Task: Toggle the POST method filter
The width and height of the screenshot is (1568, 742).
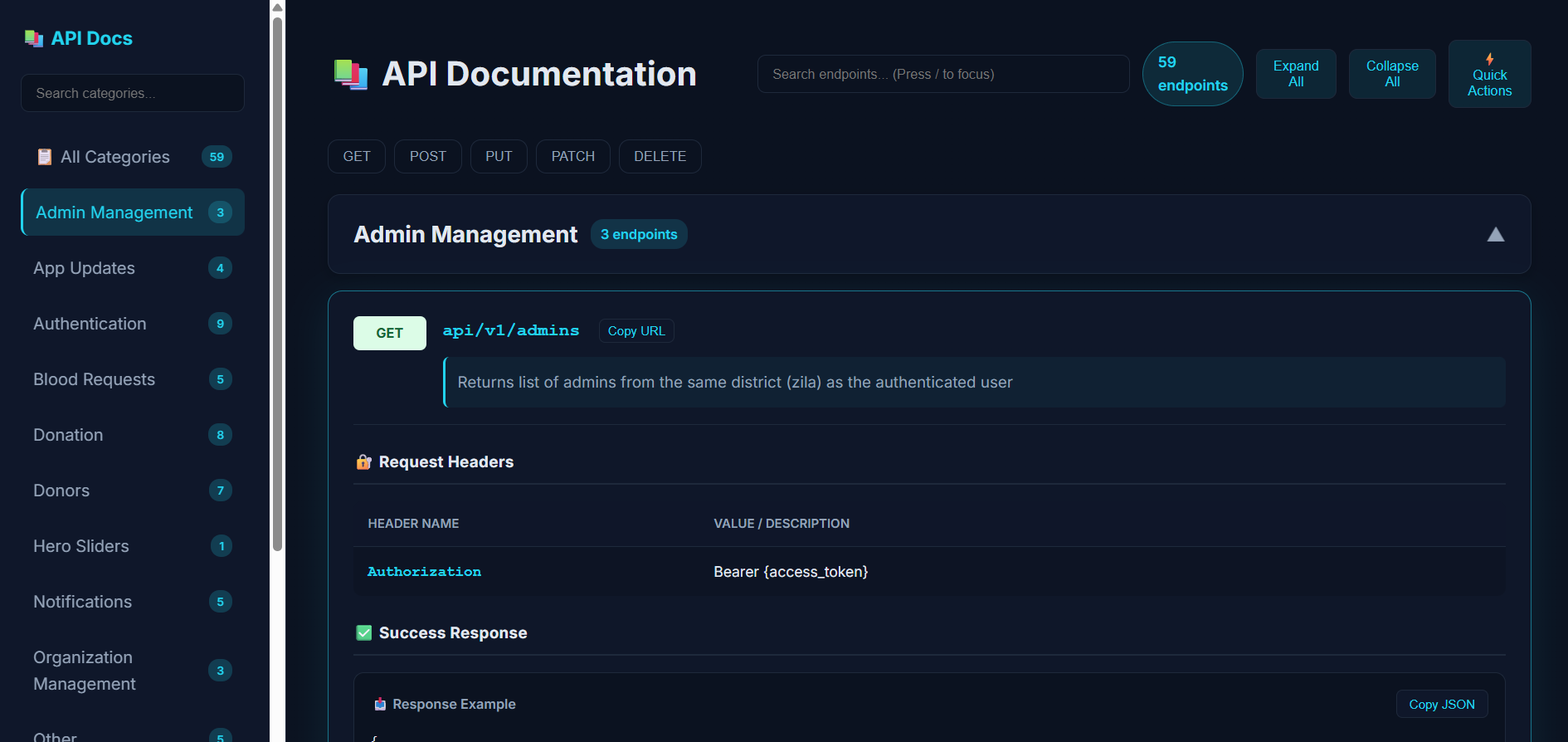Action: tap(427, 156)
